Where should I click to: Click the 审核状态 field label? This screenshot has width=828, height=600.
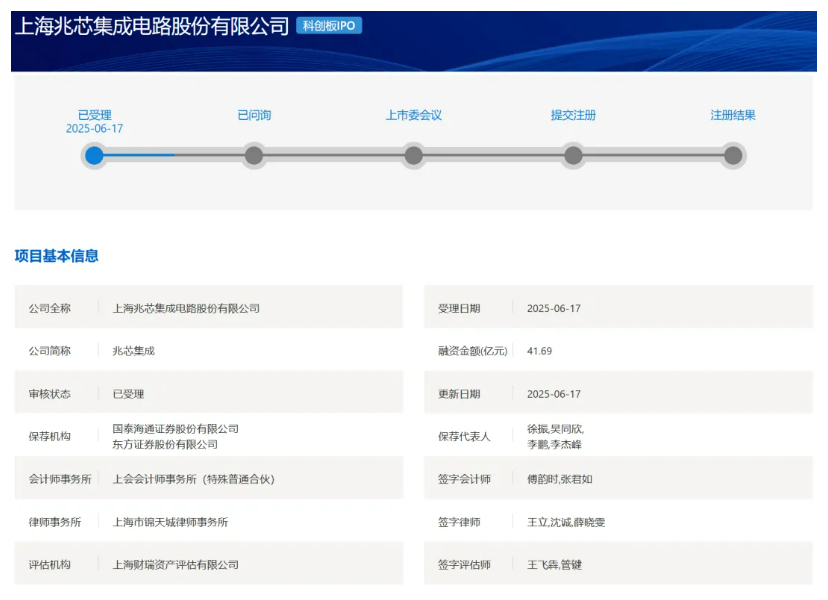click(x=50, y=394)
